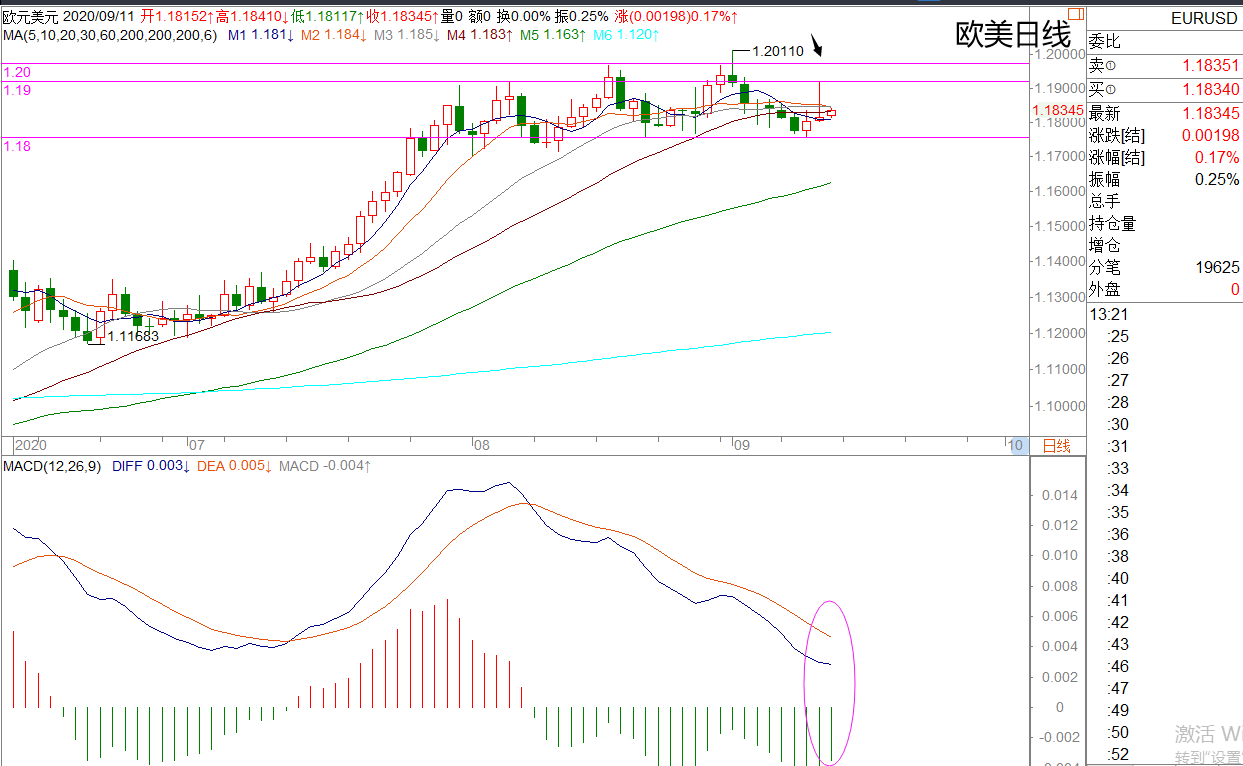The image size is (1243, 766).
Task: Select the 最新 latest price row
Action: (x=1164, y=113)
